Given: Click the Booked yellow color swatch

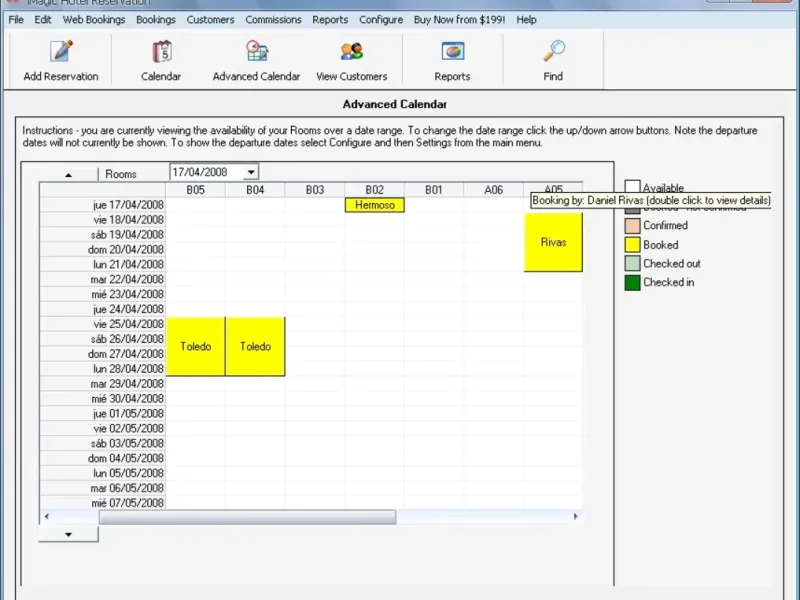Looking at the screenshot, I should (633, 245).
